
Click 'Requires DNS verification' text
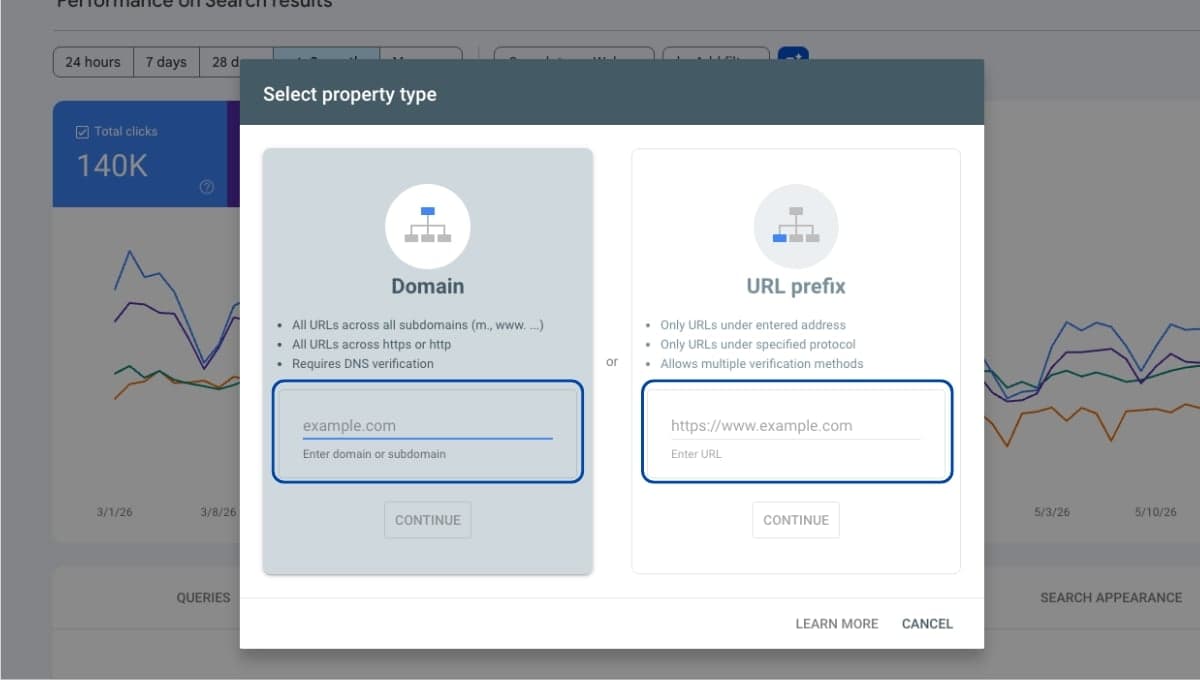point(363,364)
